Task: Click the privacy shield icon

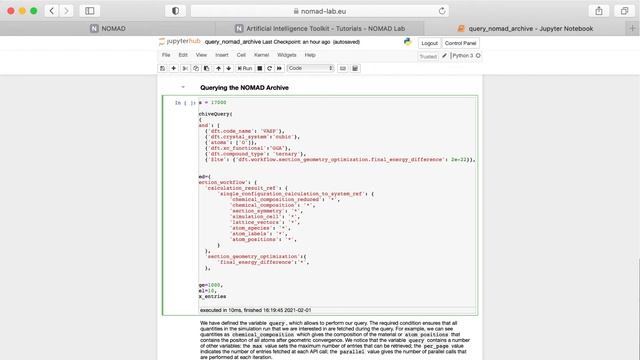Action: 176,11
